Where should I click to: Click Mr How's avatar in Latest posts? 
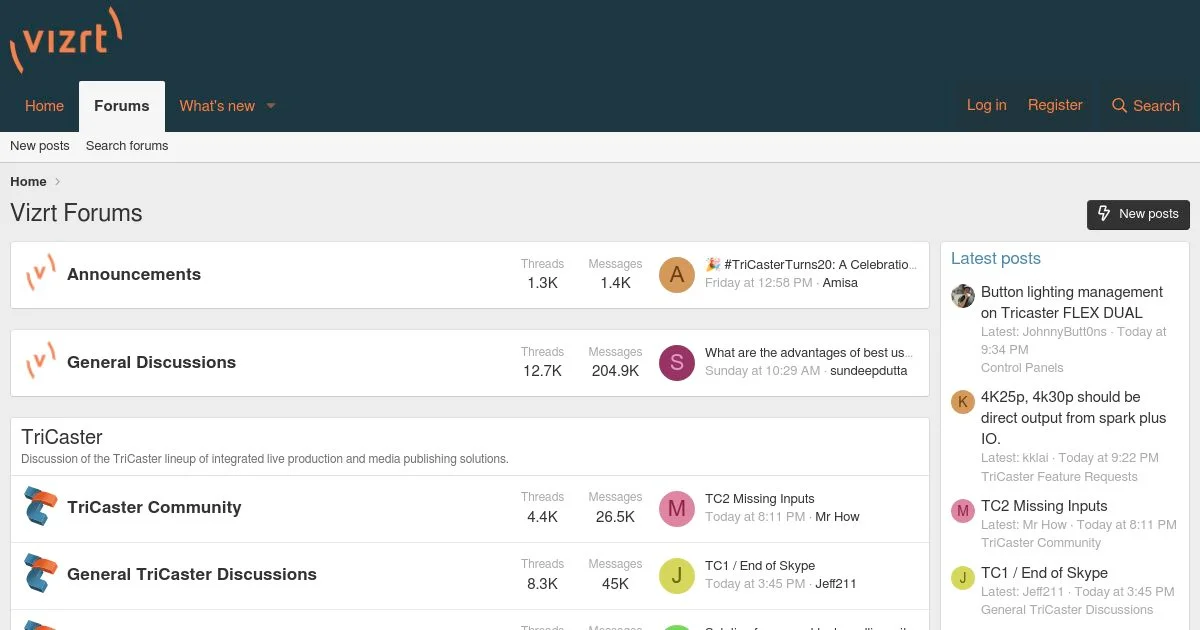[963, 510]
